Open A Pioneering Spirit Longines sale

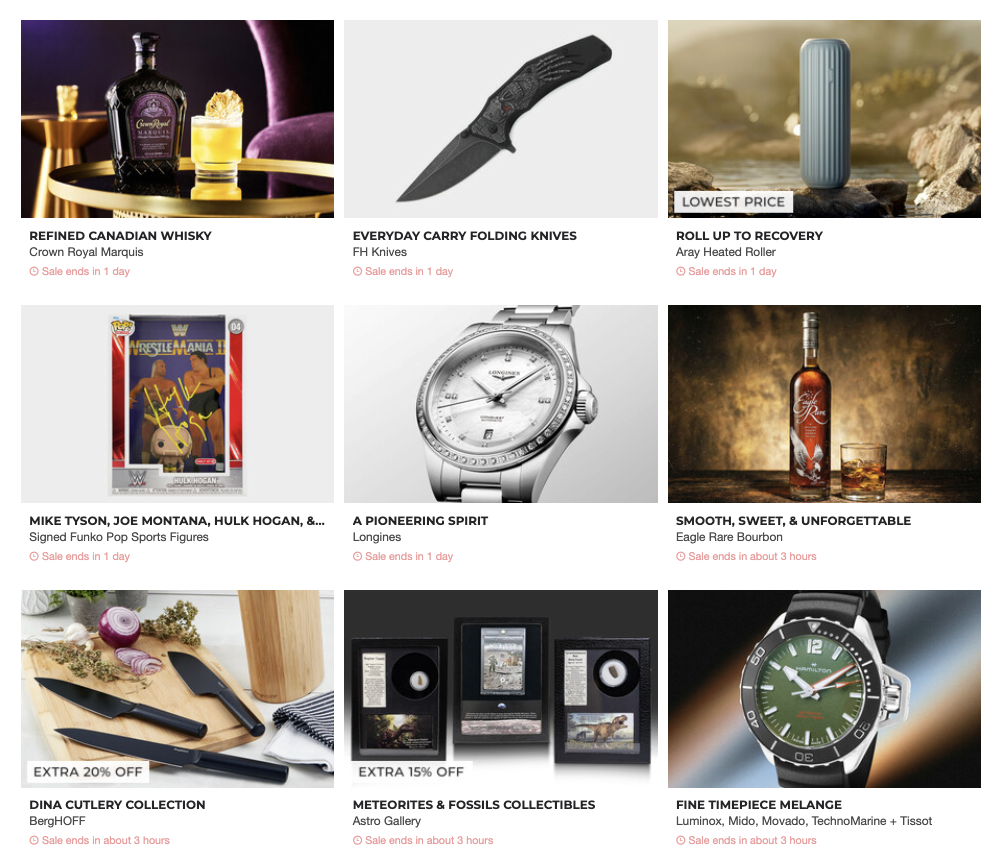pos(420,520)
